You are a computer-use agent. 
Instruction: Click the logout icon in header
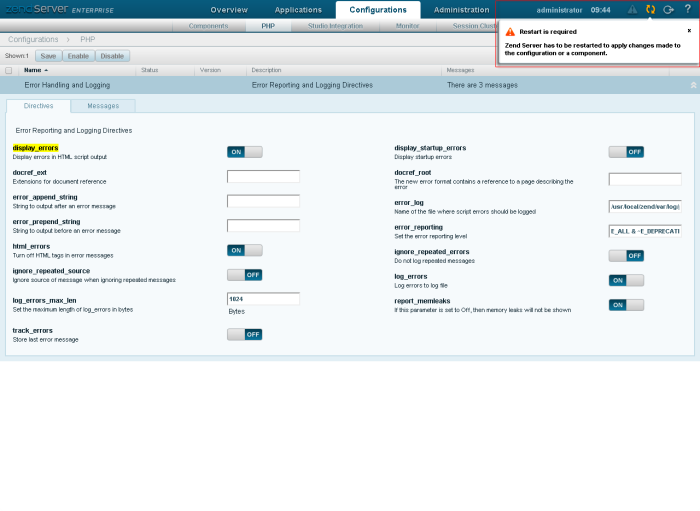tap(668, 9)
